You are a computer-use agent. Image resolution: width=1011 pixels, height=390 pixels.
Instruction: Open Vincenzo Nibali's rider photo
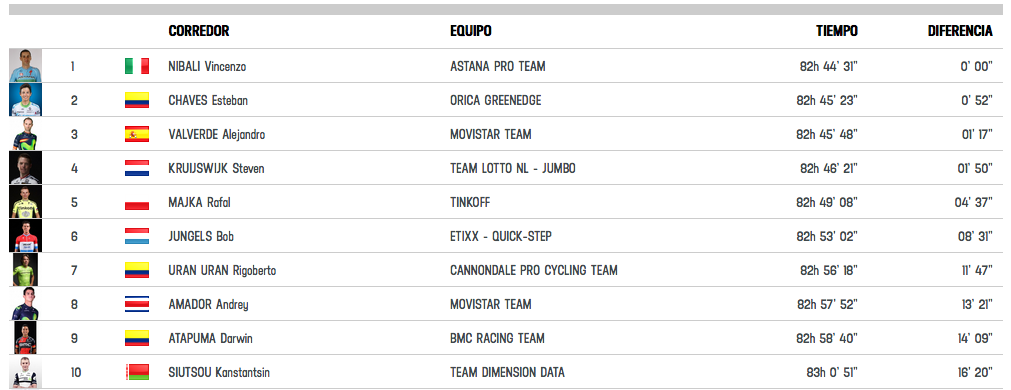[x=26, y=66]
